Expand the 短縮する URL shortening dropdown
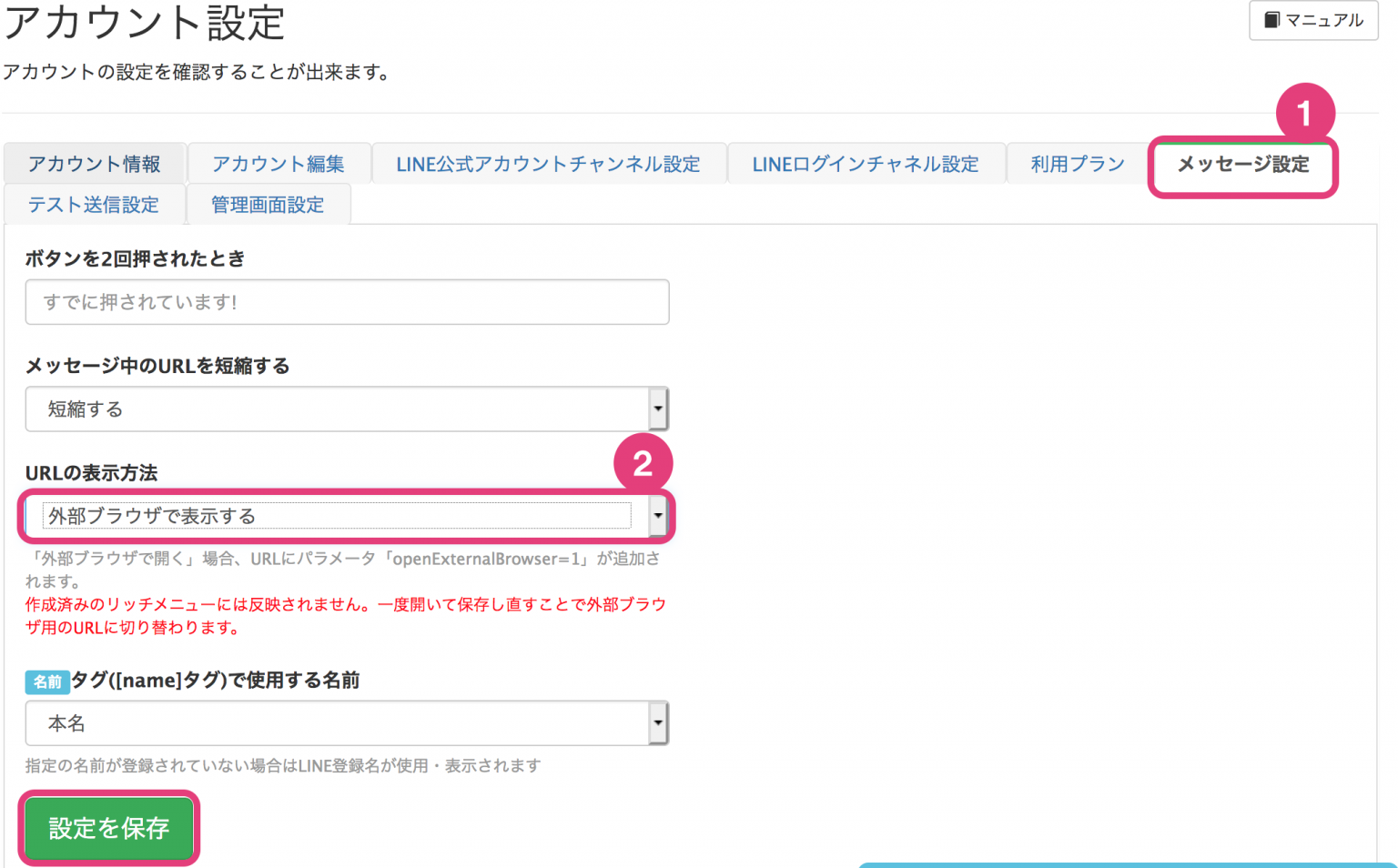Image resolution: width=1398 pixels, height=868 pixels. 347,409
